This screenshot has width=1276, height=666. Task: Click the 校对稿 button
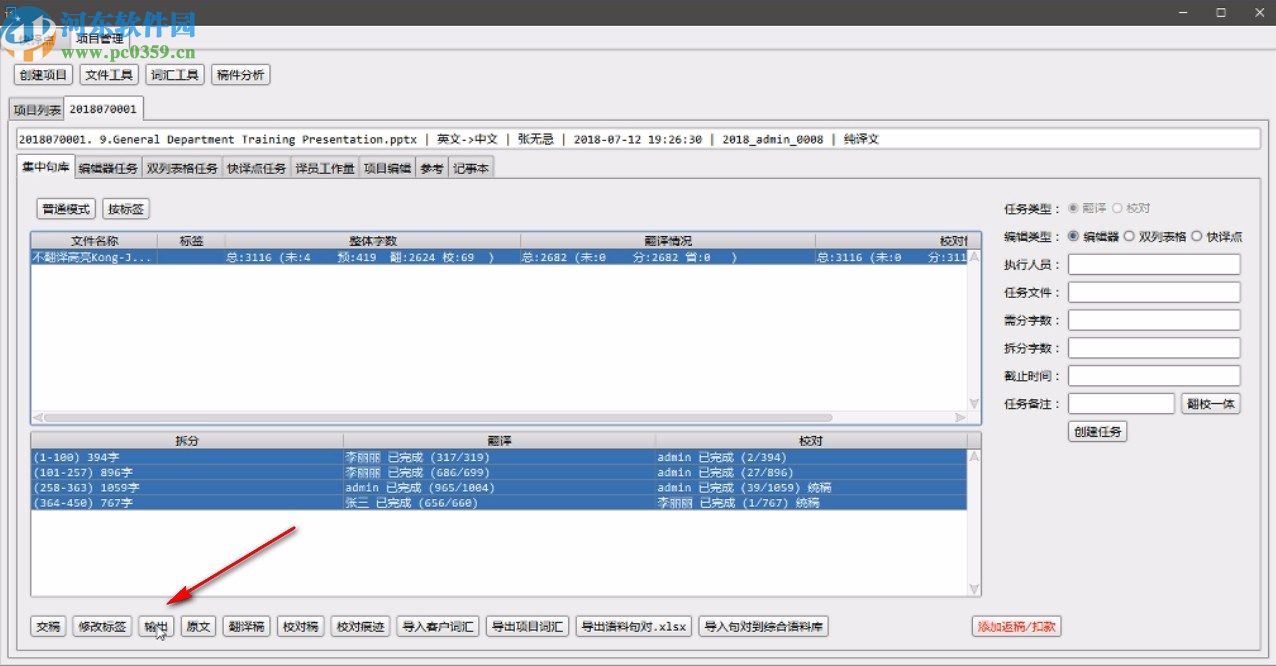pyautogui.click(x=300, y=627)
